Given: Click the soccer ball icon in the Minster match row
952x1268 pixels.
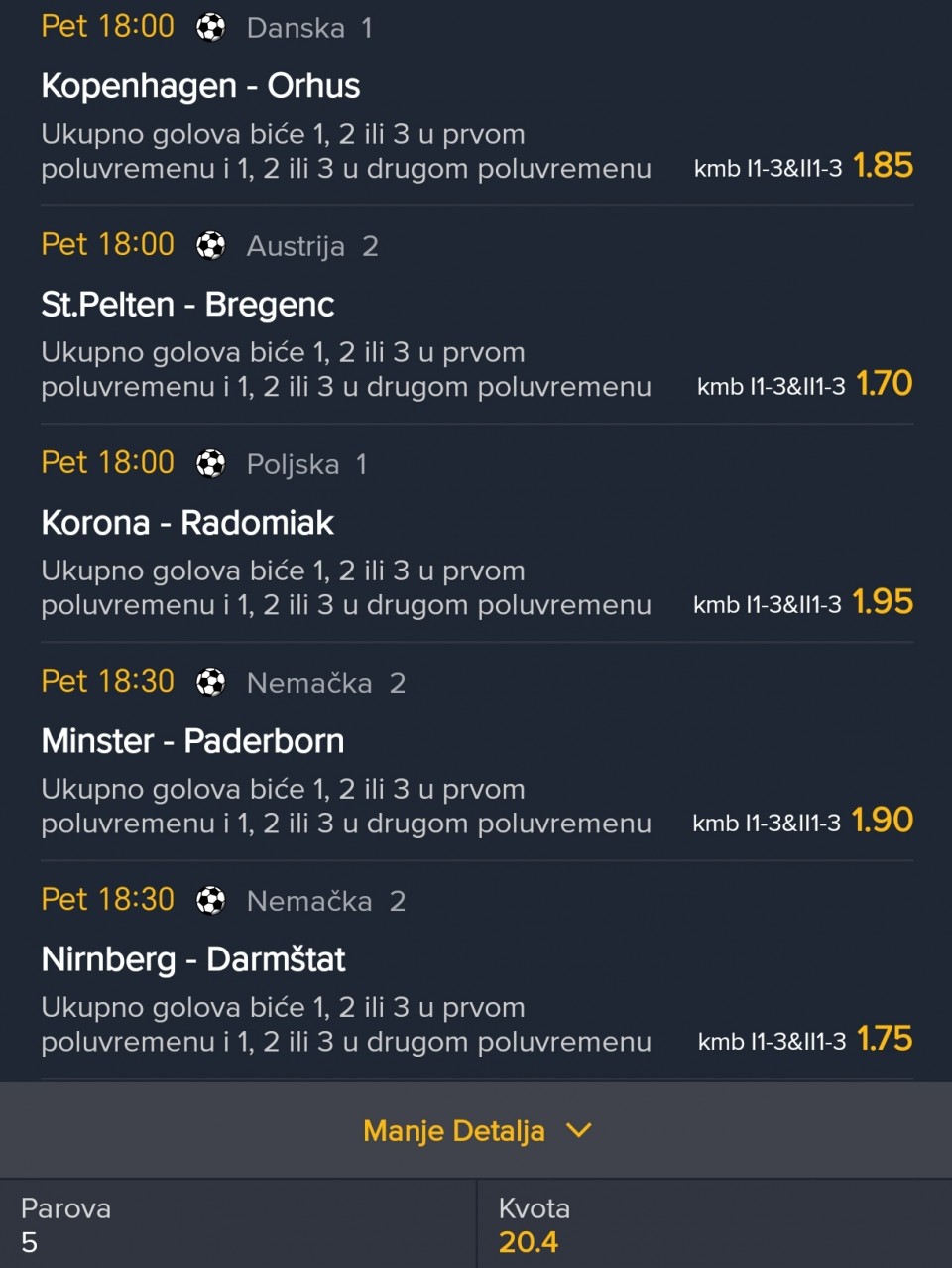Looking at the screenshot, I should pyautogui.click(x=210, y=682).
